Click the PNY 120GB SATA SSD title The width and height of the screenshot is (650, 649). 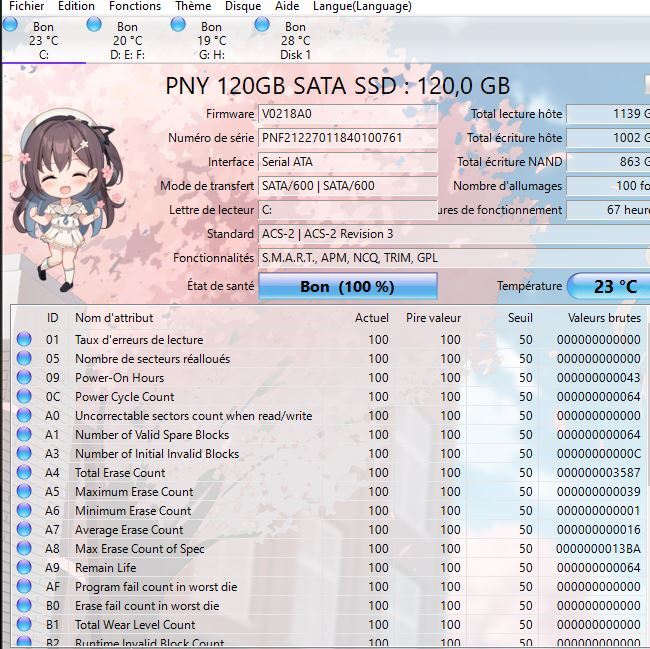click(x=337, y=86)
